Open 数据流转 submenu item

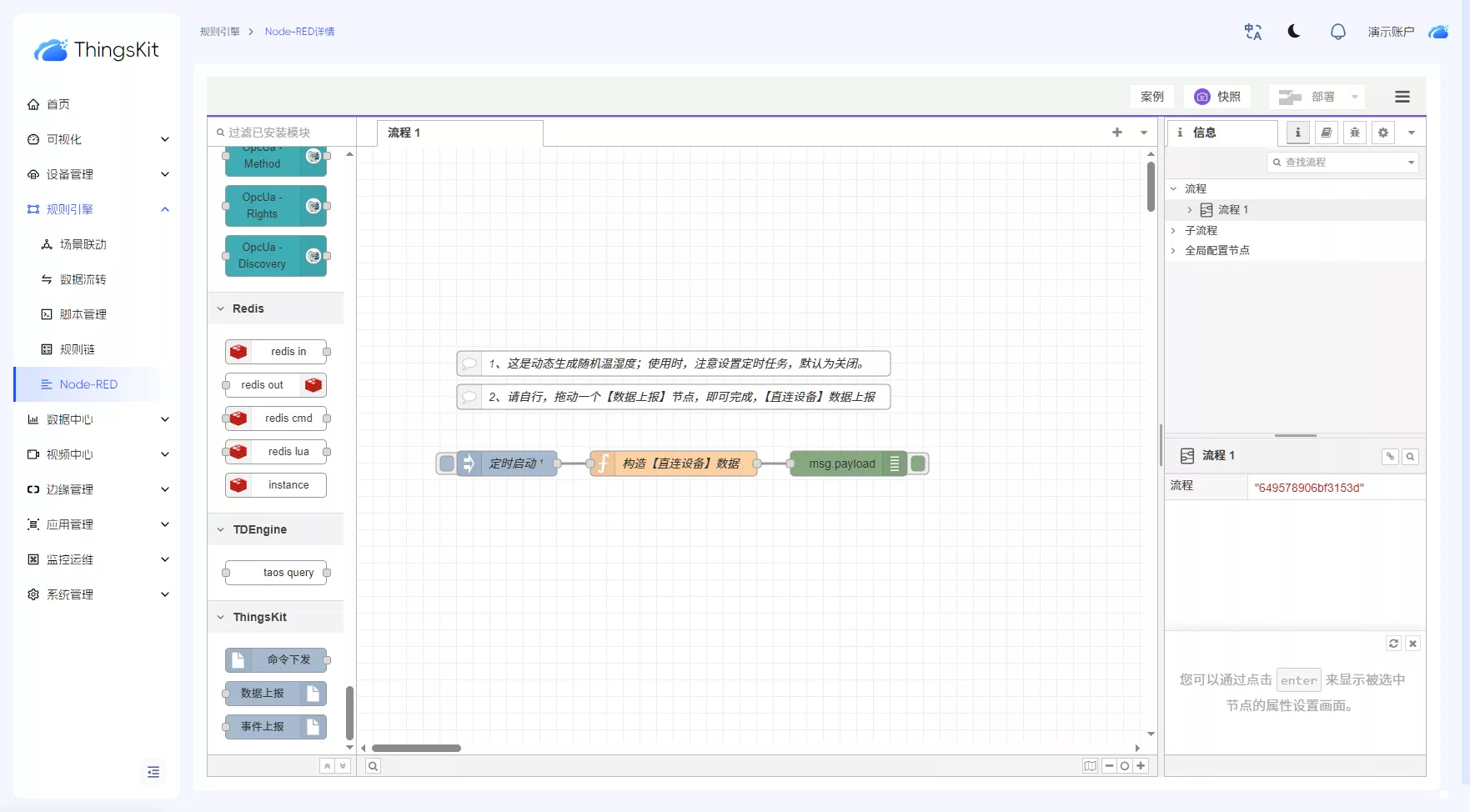pos(83,279)
